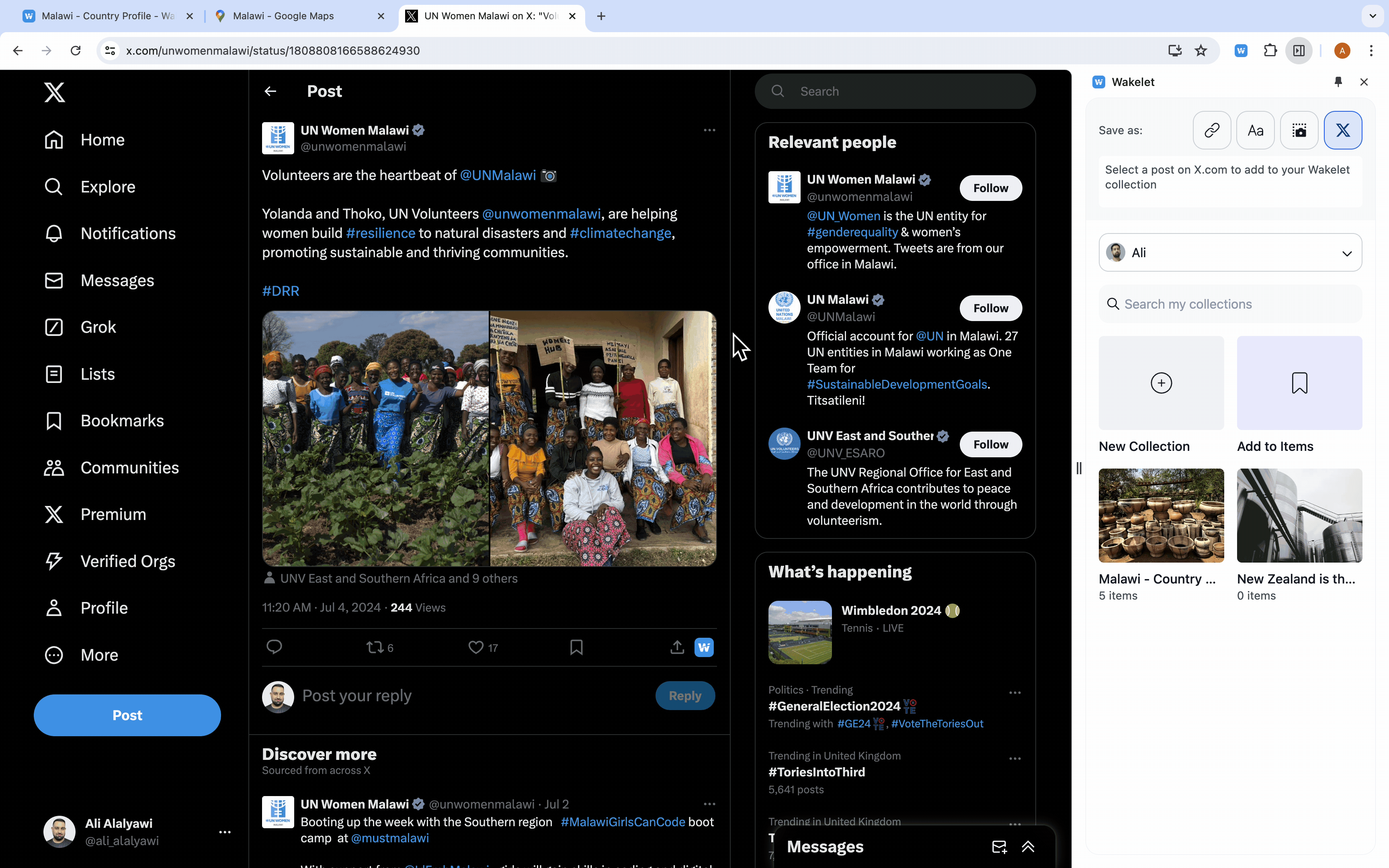Bookmark the UN Women Malawi post
The image size is (1389, 868).
pos(576,647)
